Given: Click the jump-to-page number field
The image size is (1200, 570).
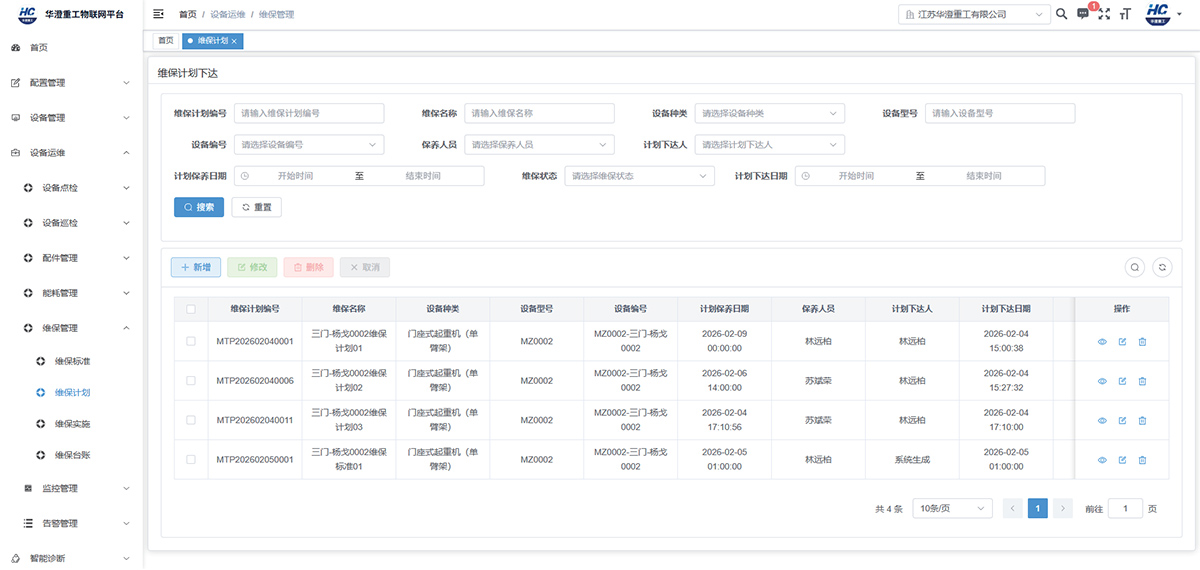Looking at the screenshot, I should (x=1125, y=508).
